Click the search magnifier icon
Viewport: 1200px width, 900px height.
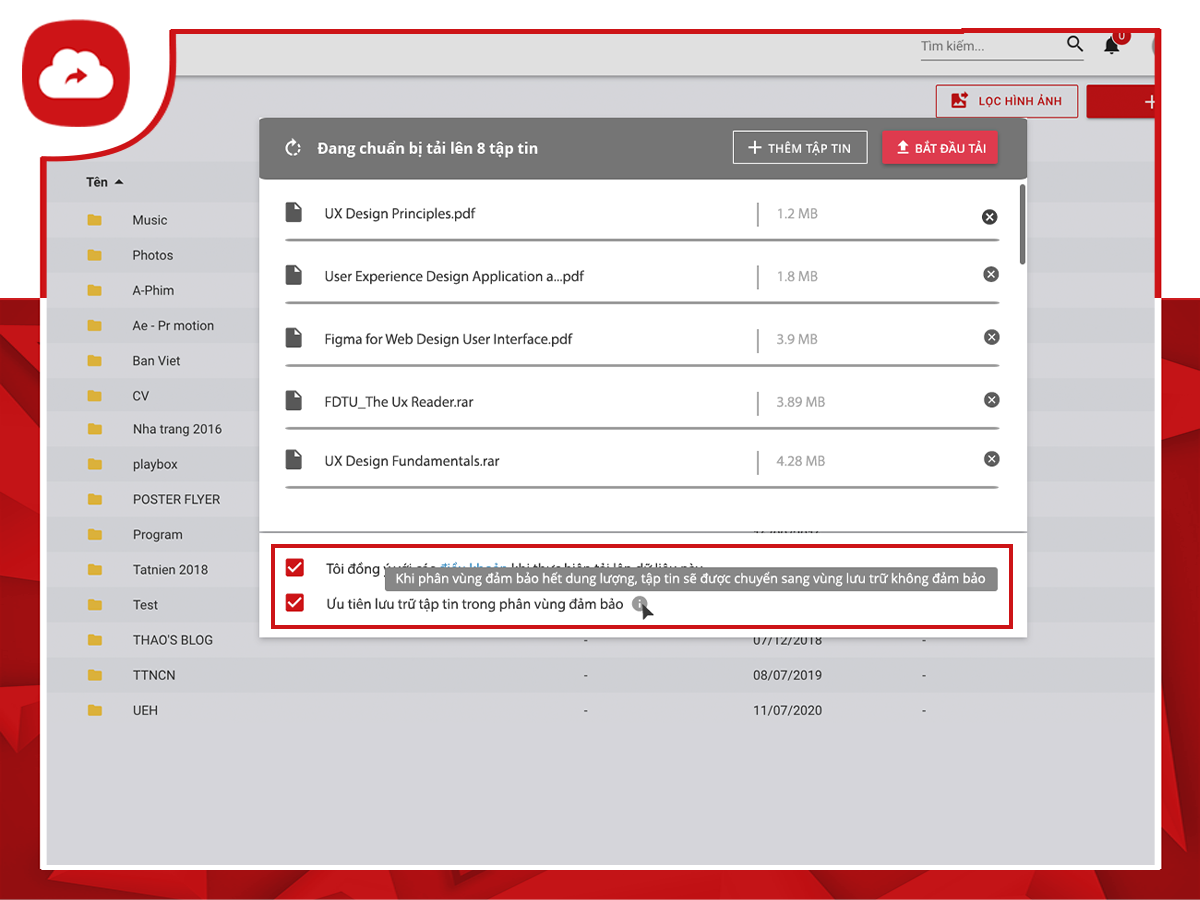coord(1075,44)
